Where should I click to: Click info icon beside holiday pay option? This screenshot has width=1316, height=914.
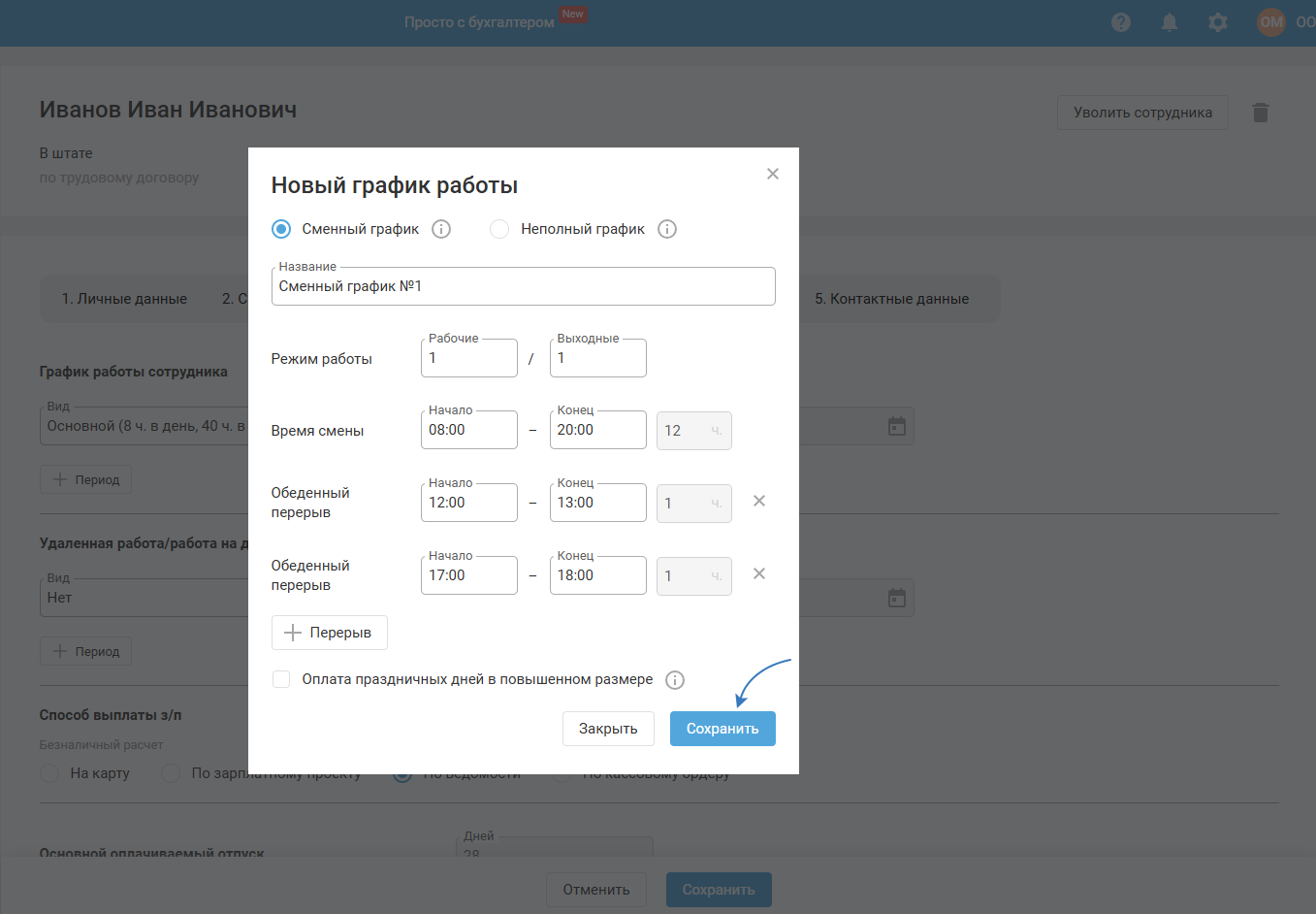coord(675,680)
